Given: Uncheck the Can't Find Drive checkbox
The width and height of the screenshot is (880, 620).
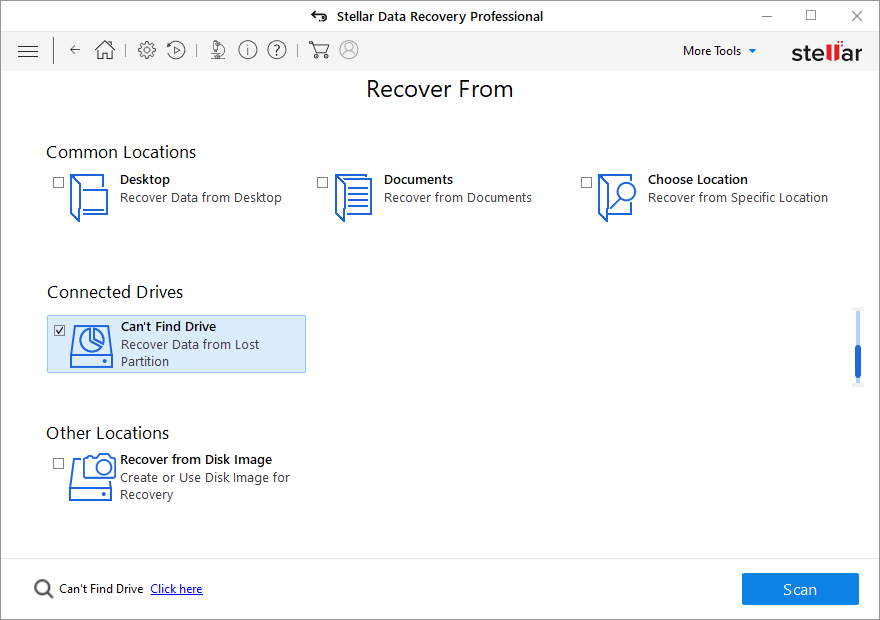Looking at the screenshot, I should (x=59, y=330).
